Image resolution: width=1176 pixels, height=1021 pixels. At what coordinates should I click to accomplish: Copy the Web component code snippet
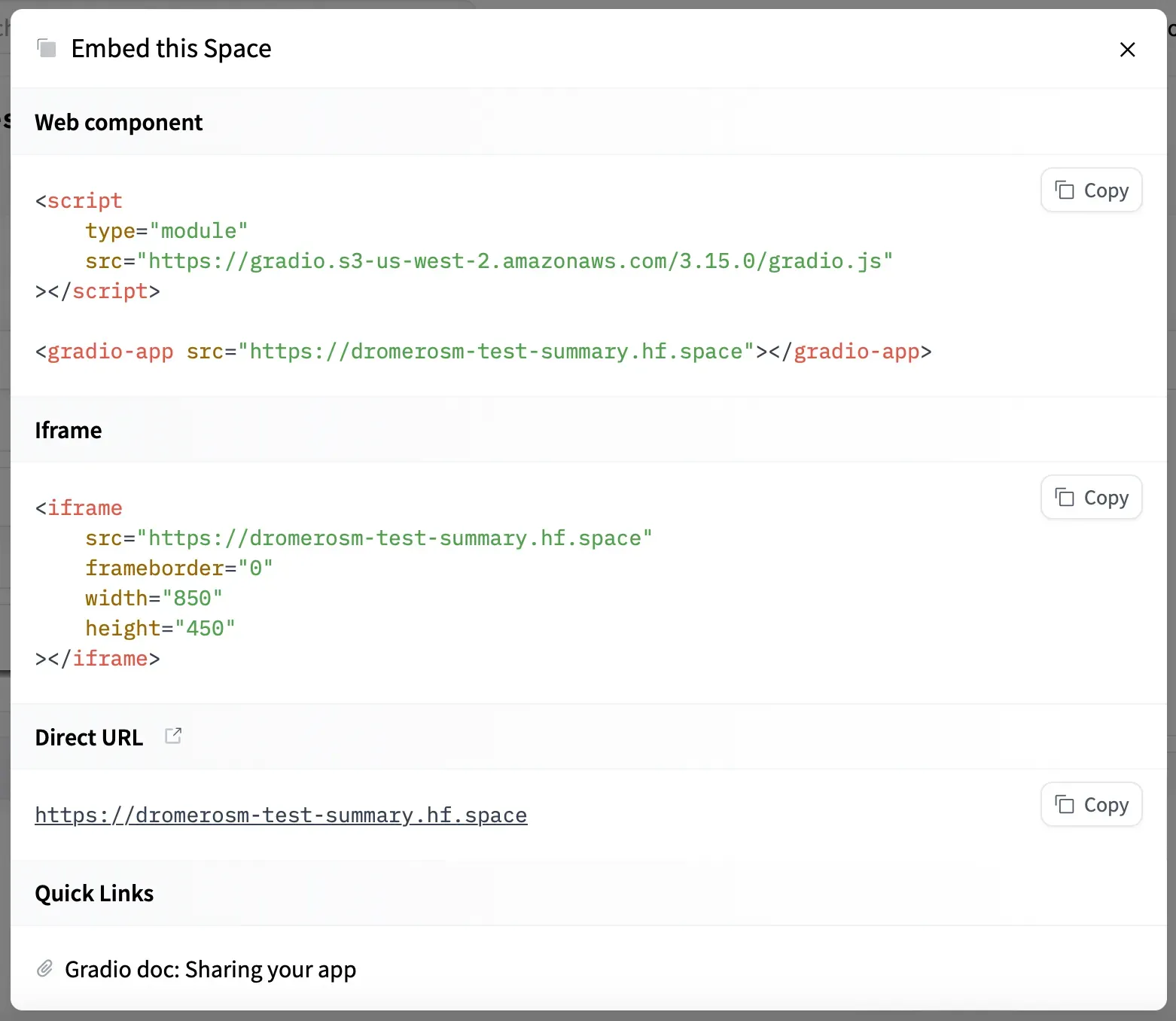(1091, 190)
